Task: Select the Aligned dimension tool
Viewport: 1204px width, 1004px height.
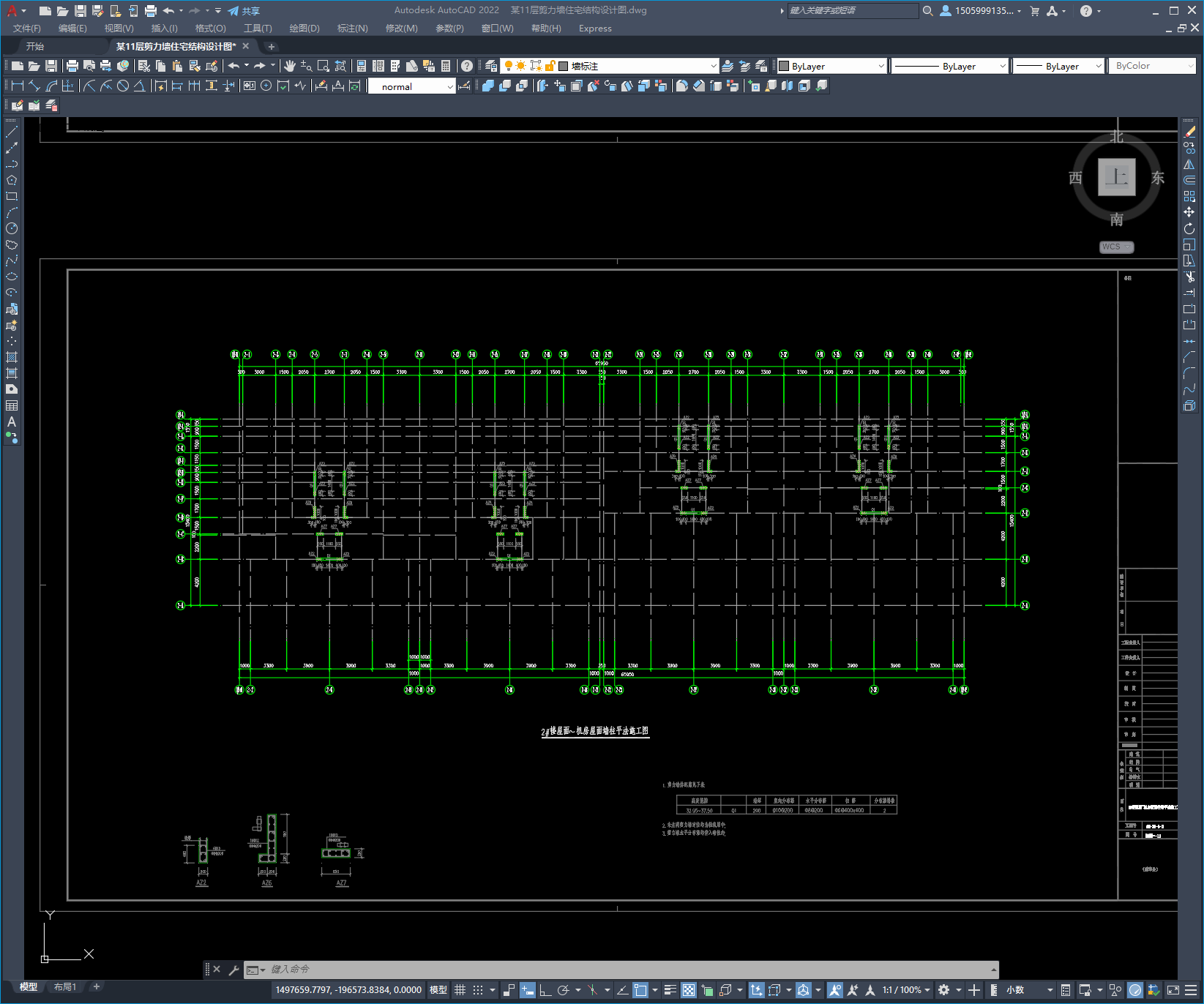Action: 34,86
